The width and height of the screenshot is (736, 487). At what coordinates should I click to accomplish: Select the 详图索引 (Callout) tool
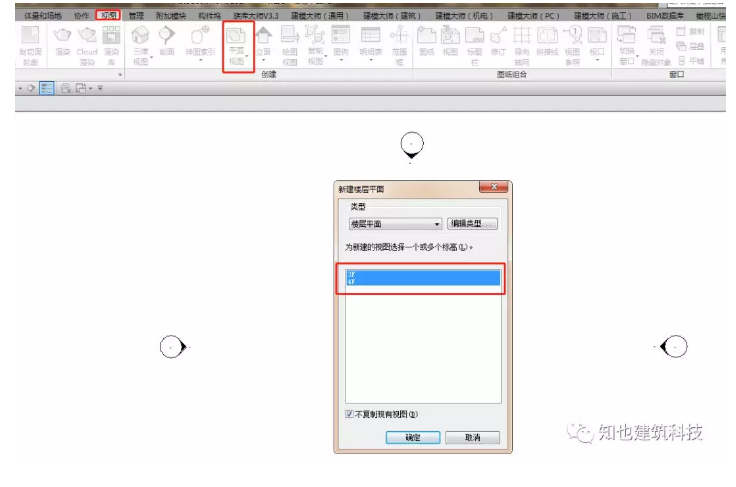pos(199,41)
